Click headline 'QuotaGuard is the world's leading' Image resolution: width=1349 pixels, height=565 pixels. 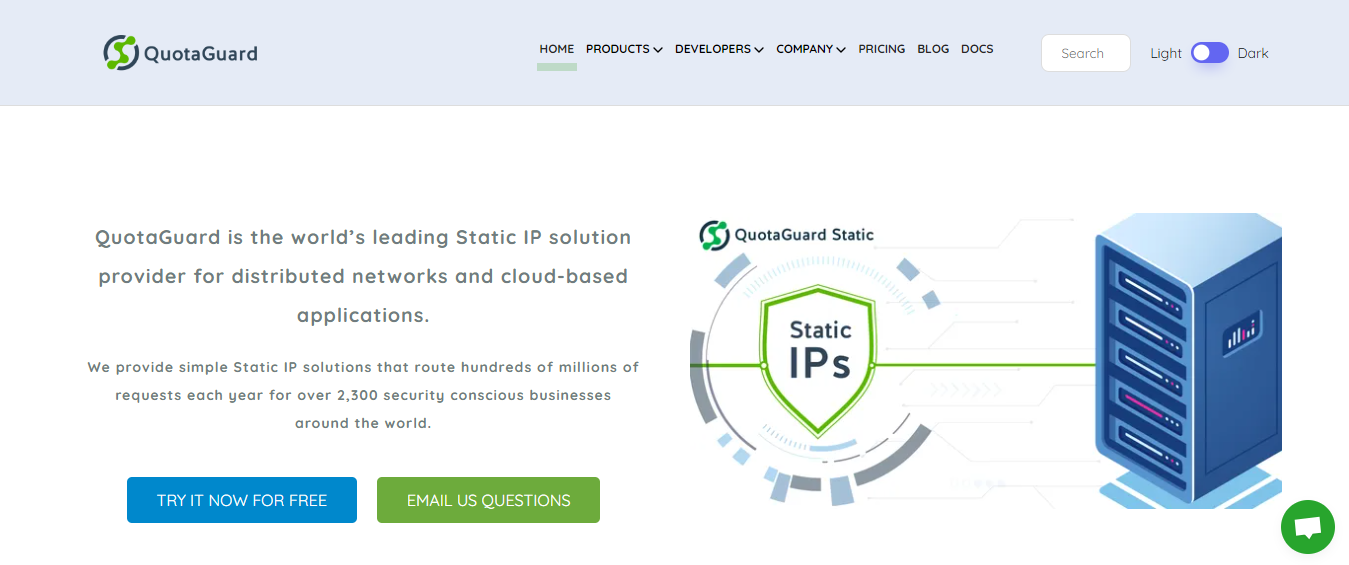(363, 276)
